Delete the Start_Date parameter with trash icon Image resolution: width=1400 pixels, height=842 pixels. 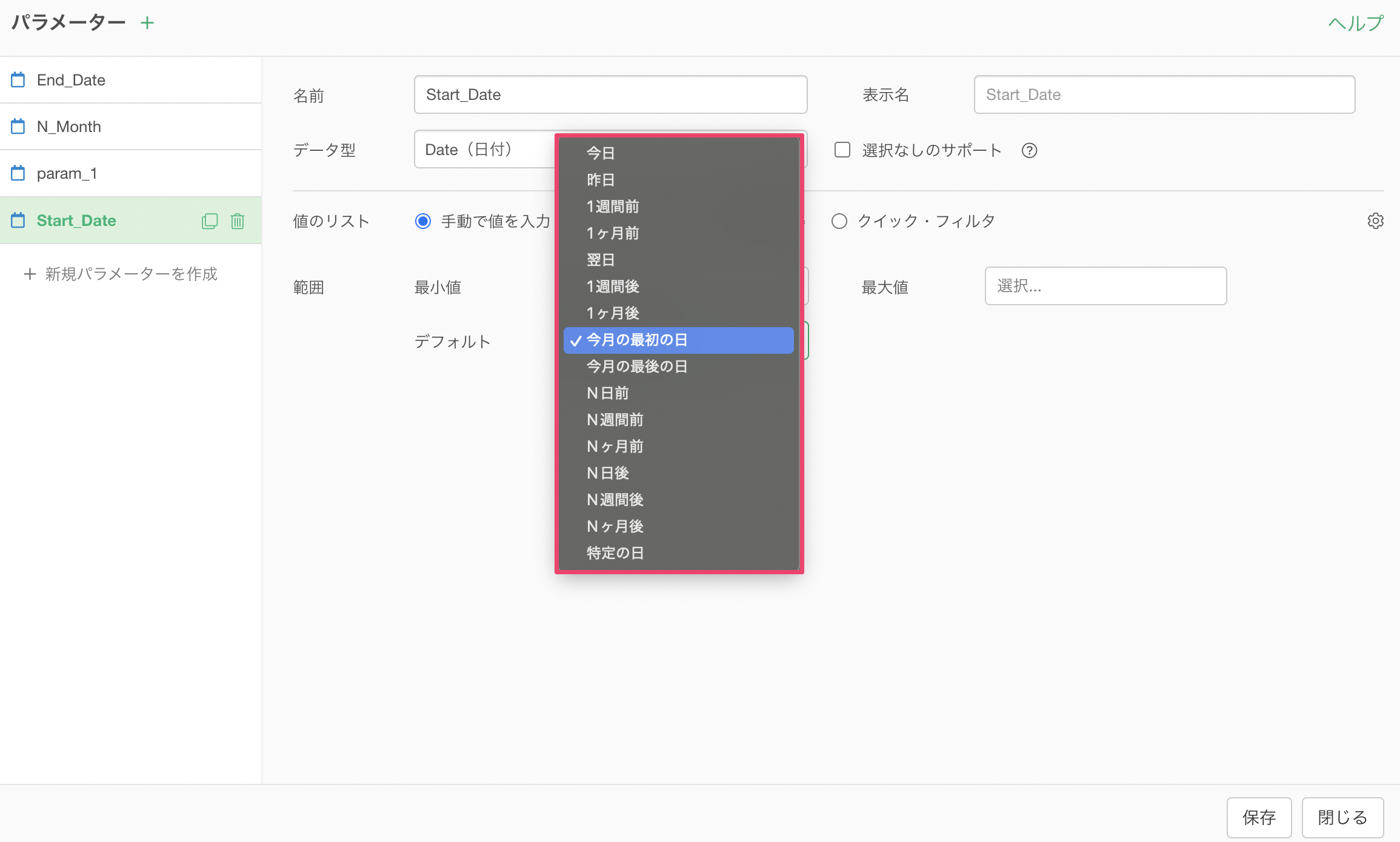coord(238,221)
